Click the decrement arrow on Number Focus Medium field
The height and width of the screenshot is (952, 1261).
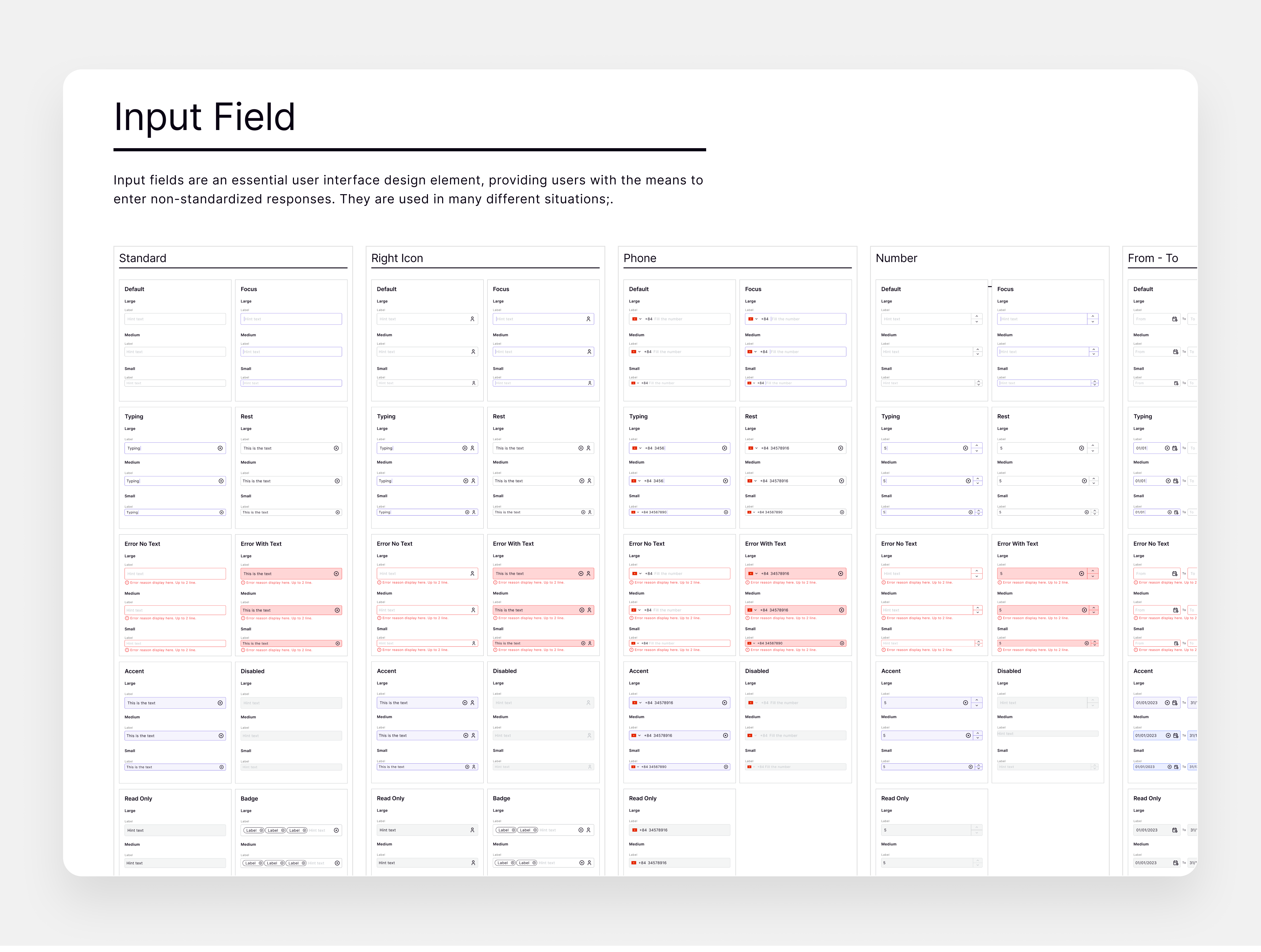click(x=1094, y=354)
